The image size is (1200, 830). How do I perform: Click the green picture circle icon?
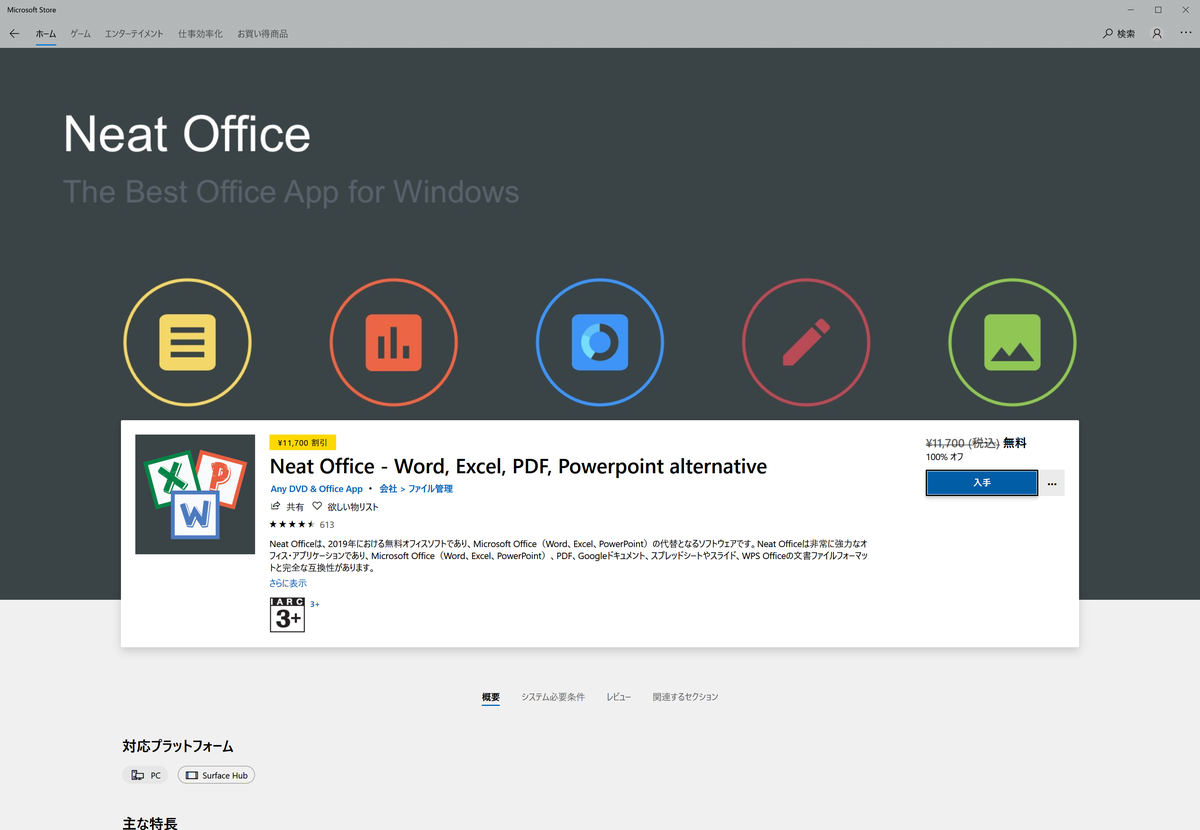(x=1012, y=343)
